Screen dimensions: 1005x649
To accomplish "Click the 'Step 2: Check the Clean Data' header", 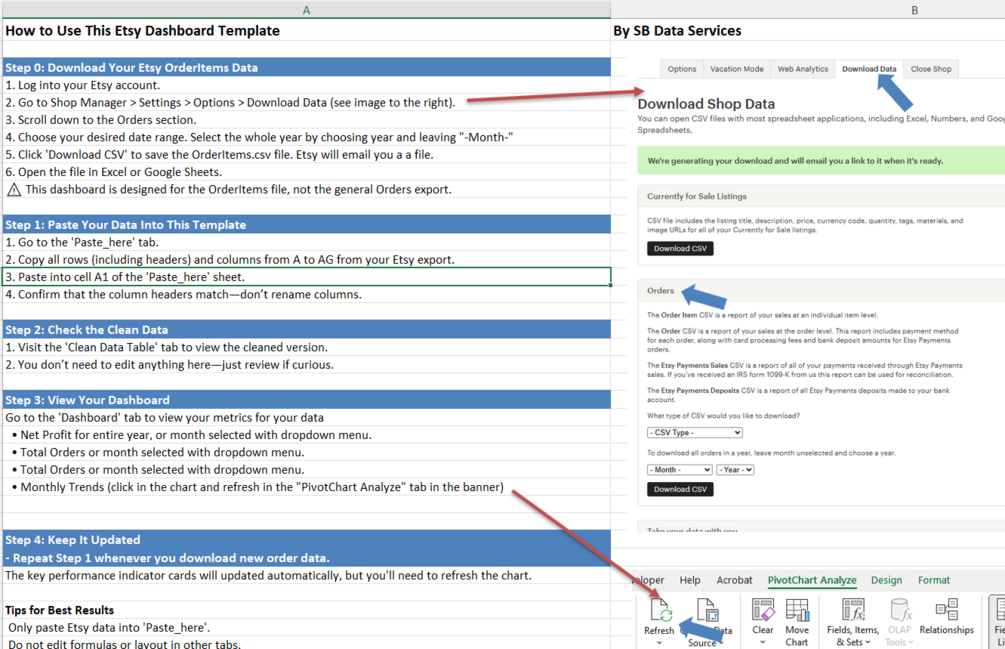I will point(306,329).
